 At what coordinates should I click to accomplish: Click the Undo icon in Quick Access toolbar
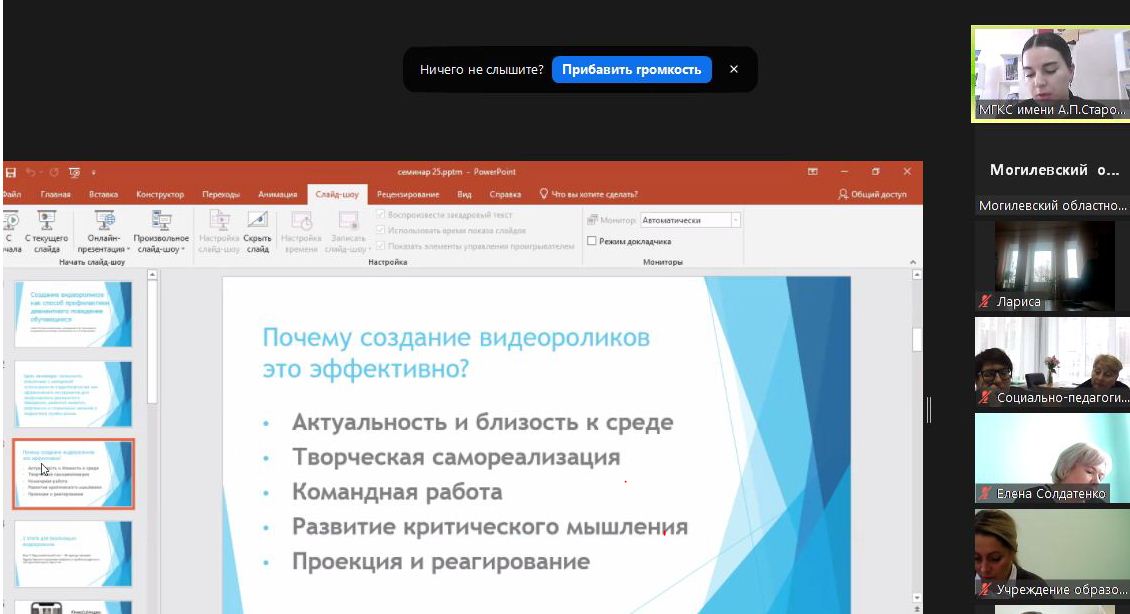[30, 172]
